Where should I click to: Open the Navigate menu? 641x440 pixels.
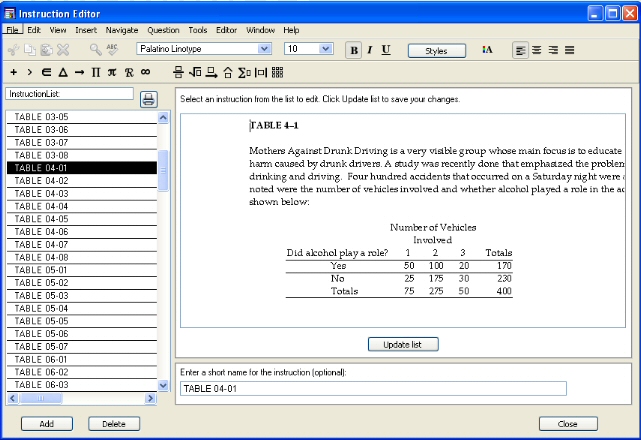(122, 30)
